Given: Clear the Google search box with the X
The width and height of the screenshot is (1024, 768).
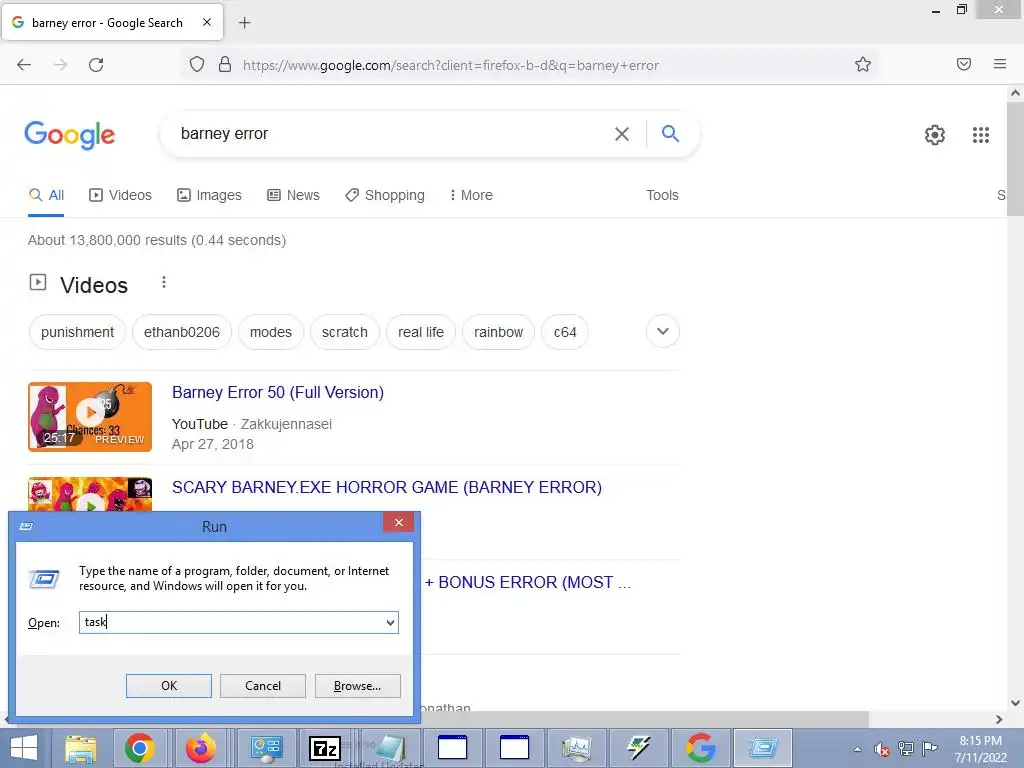Looking at the screenshot, I should (x=622, y=134).
